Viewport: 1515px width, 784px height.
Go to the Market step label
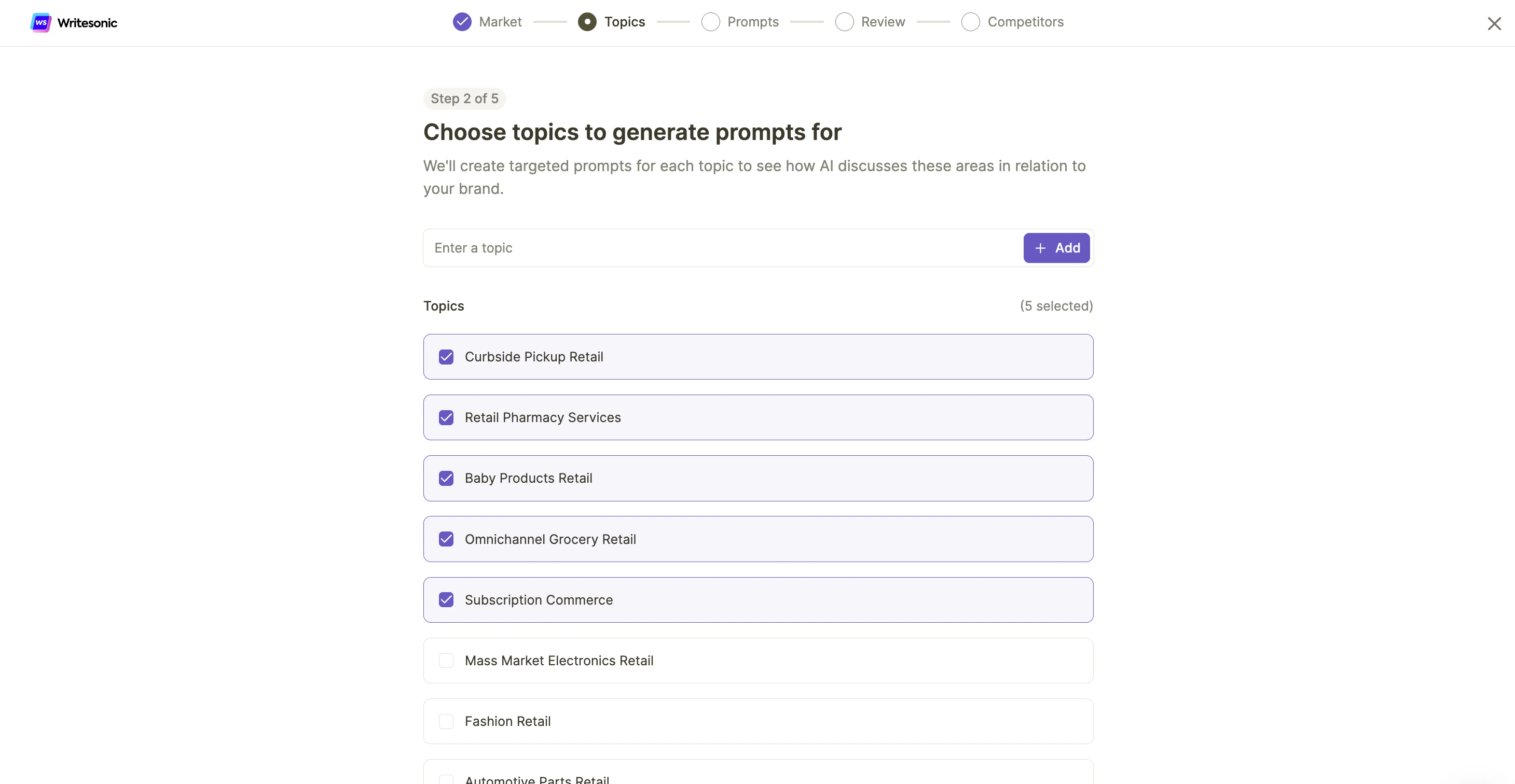pyautogui.click(x=500, y=22)
